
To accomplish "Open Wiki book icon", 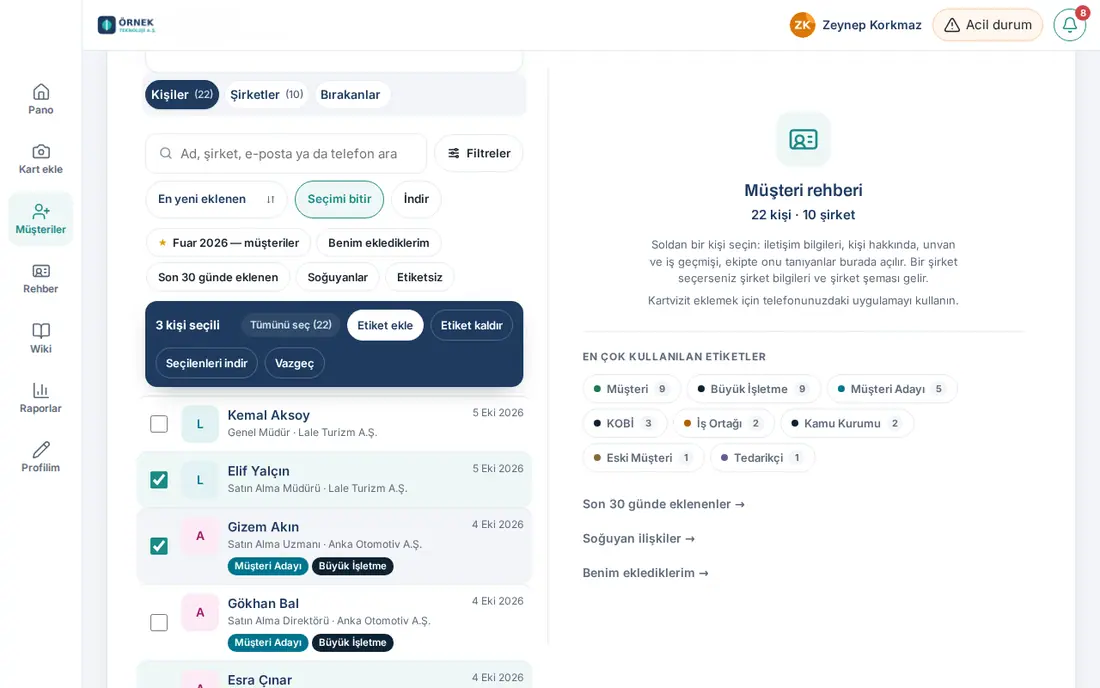I will point(41,331).
